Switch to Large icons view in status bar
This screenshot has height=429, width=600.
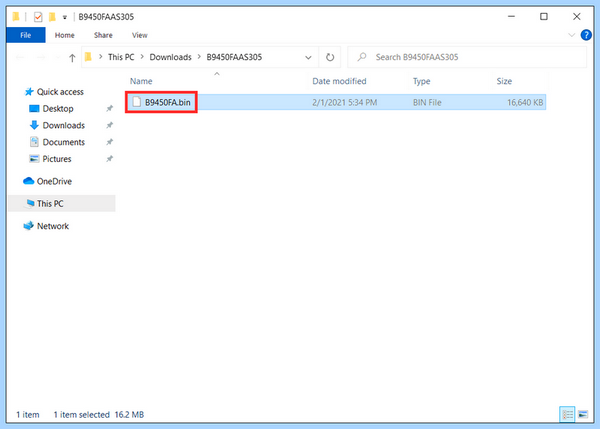pyautogui.click(x=583, y=414)
